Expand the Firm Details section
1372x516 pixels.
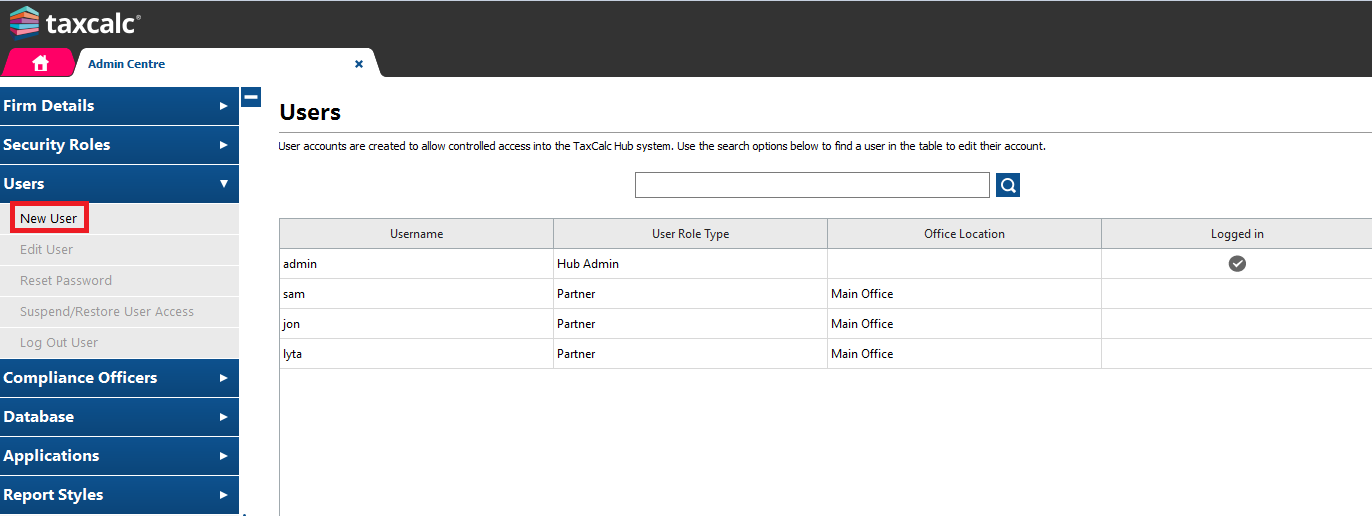pyautogui.click(x=119, y=106)
